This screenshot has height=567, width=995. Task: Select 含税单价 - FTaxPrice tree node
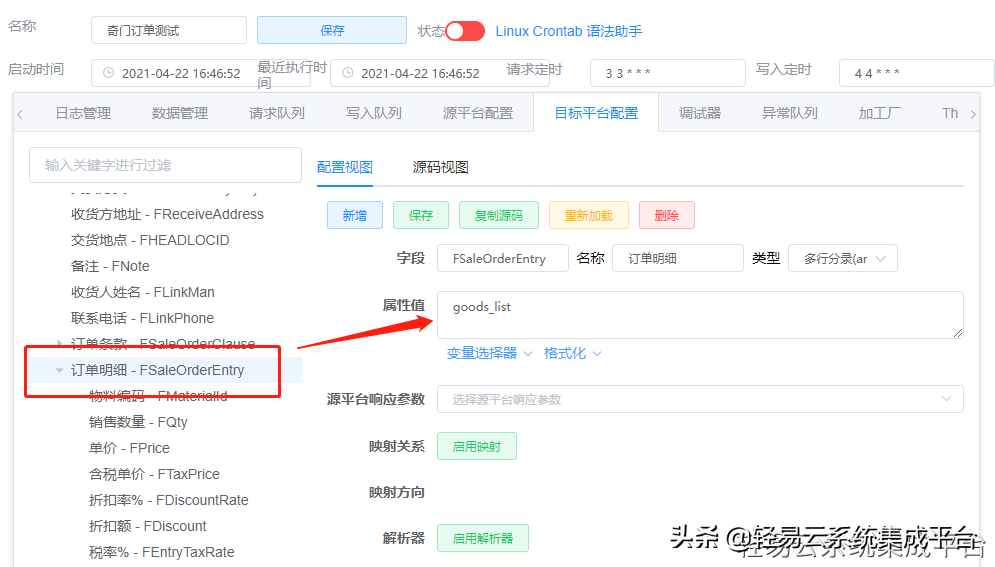154,474
